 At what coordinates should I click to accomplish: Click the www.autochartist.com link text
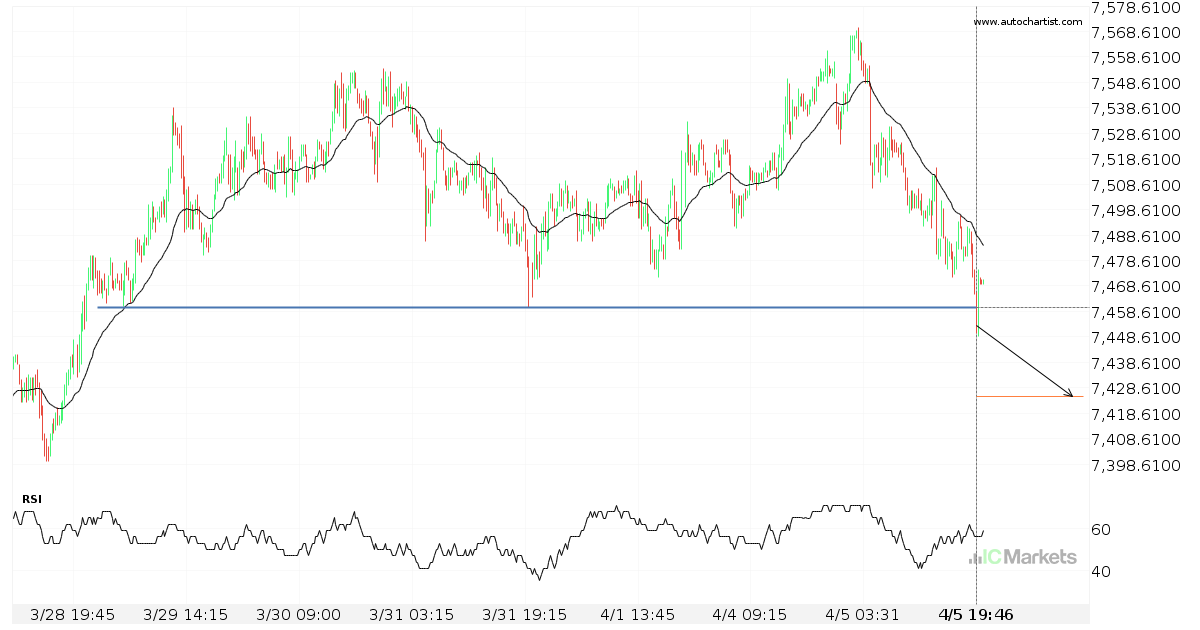[1027, 22]
